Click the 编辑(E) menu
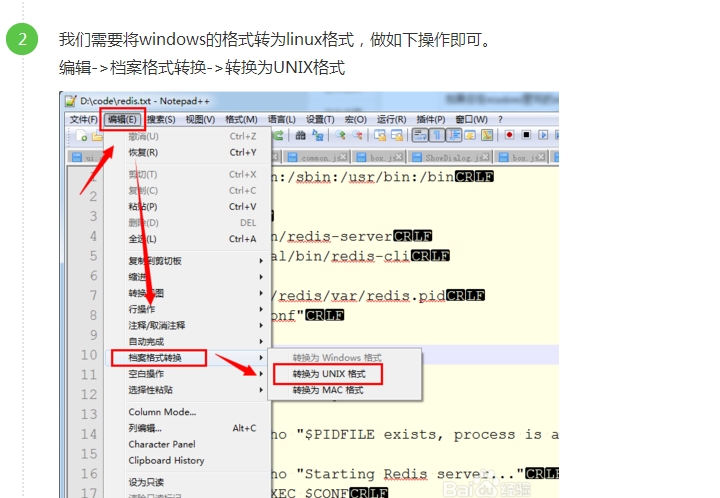The image size is (720, 498). pos(123,119)
